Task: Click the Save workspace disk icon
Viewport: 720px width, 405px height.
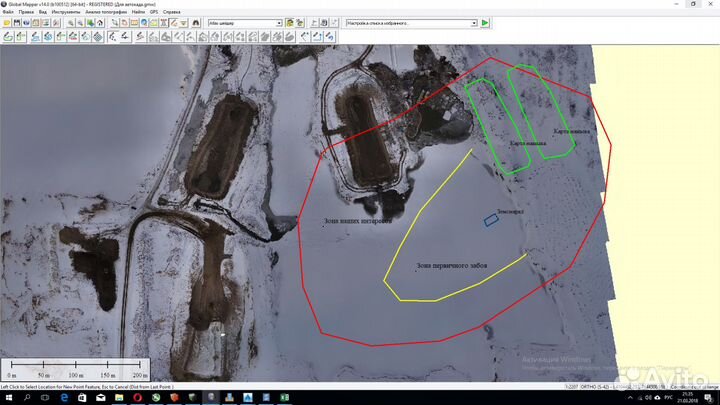Action: coord(18,22)
